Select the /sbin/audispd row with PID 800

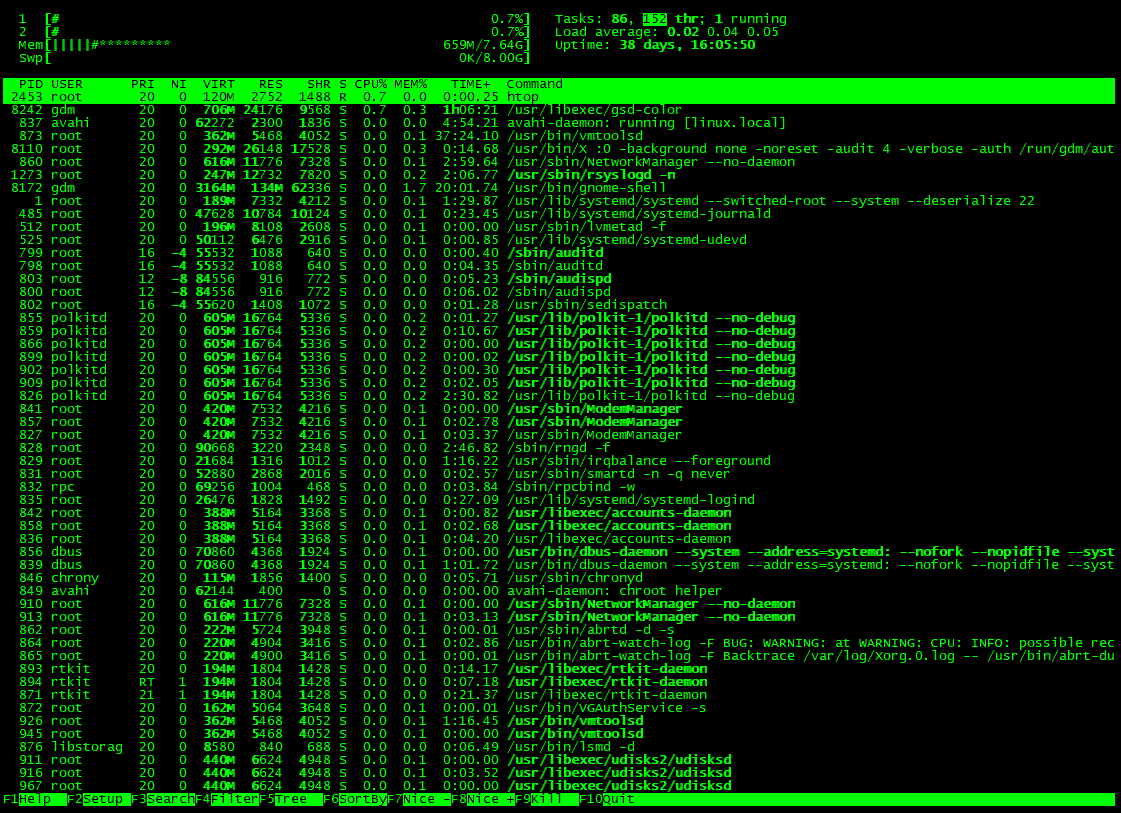pos(559,292)
